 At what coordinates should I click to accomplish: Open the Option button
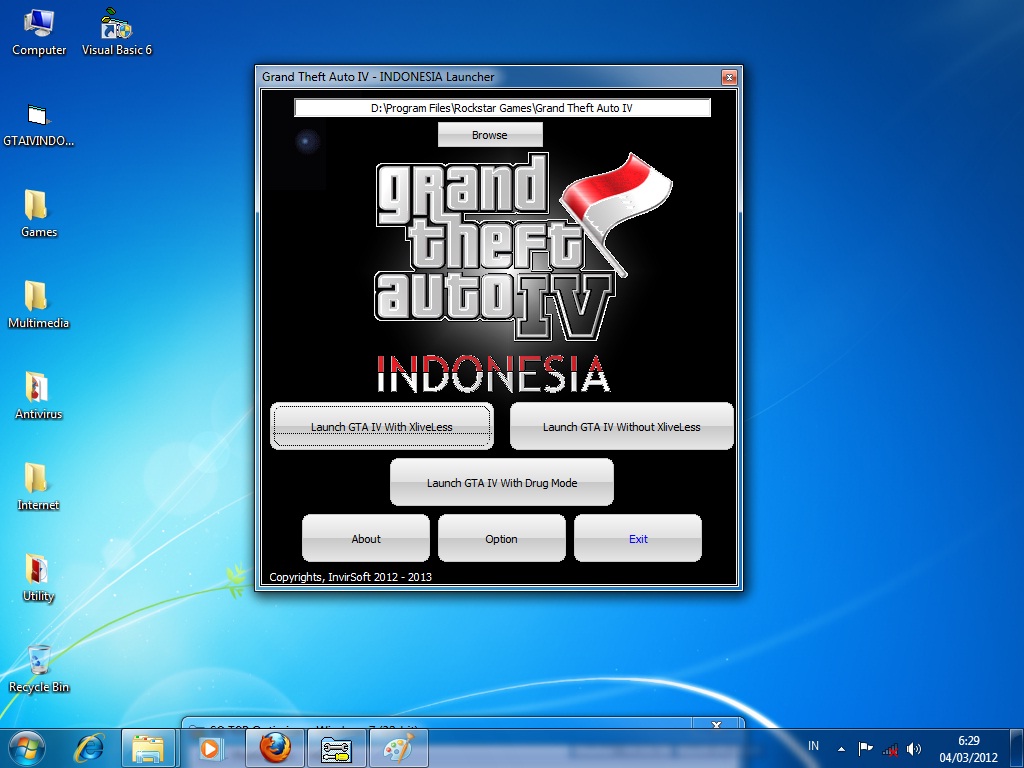coord(502,539)
